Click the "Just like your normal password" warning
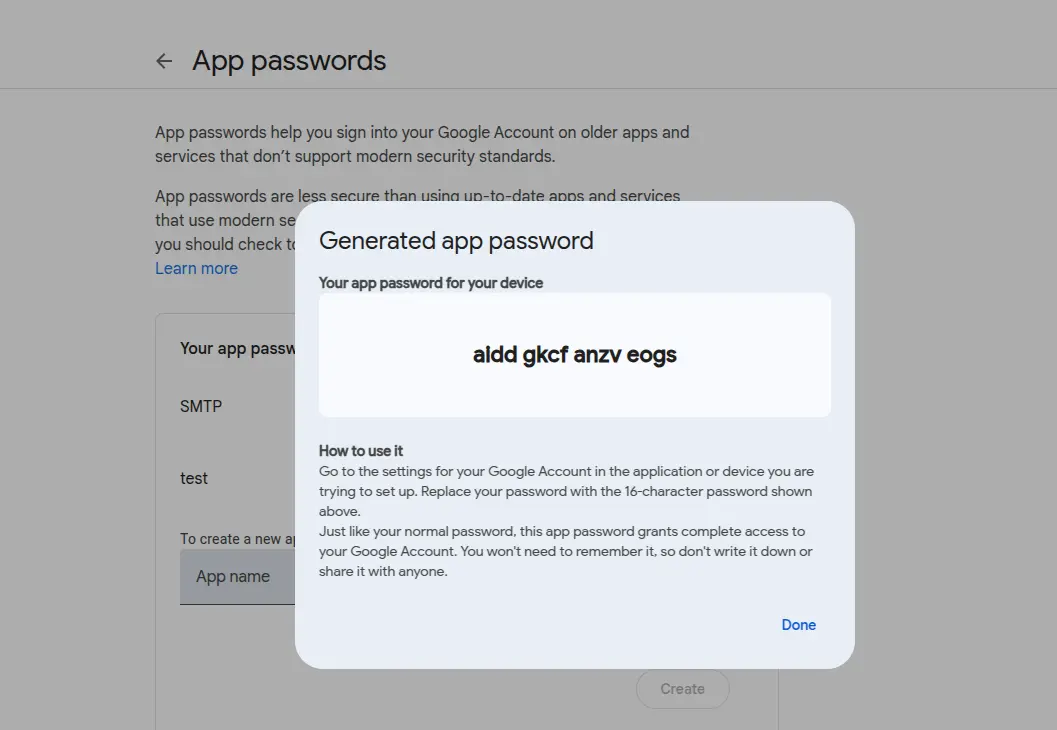 coord(565,551)
